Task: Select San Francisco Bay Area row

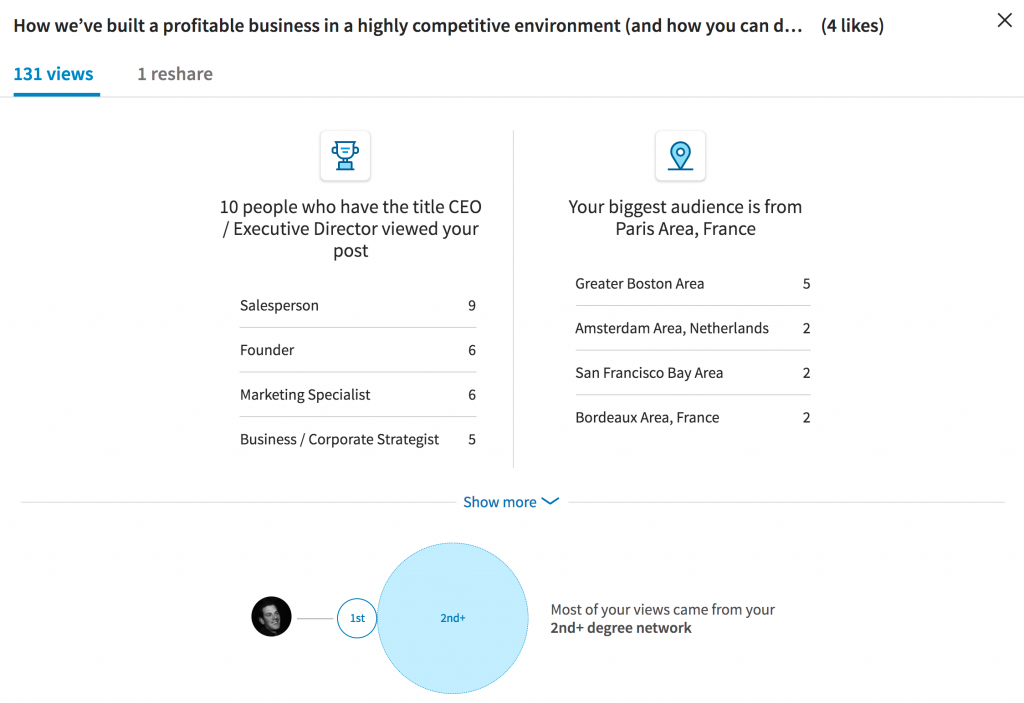Action: coord(692,373)
